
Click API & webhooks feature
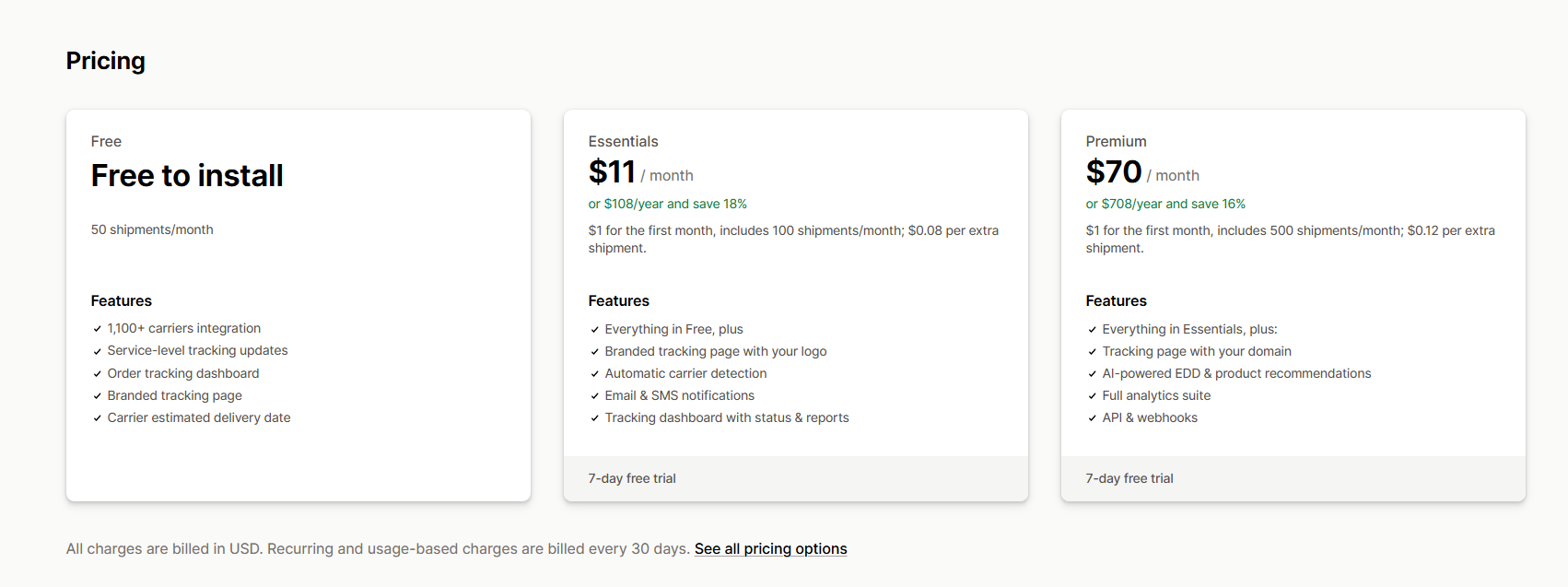[x=1150, y=417]
